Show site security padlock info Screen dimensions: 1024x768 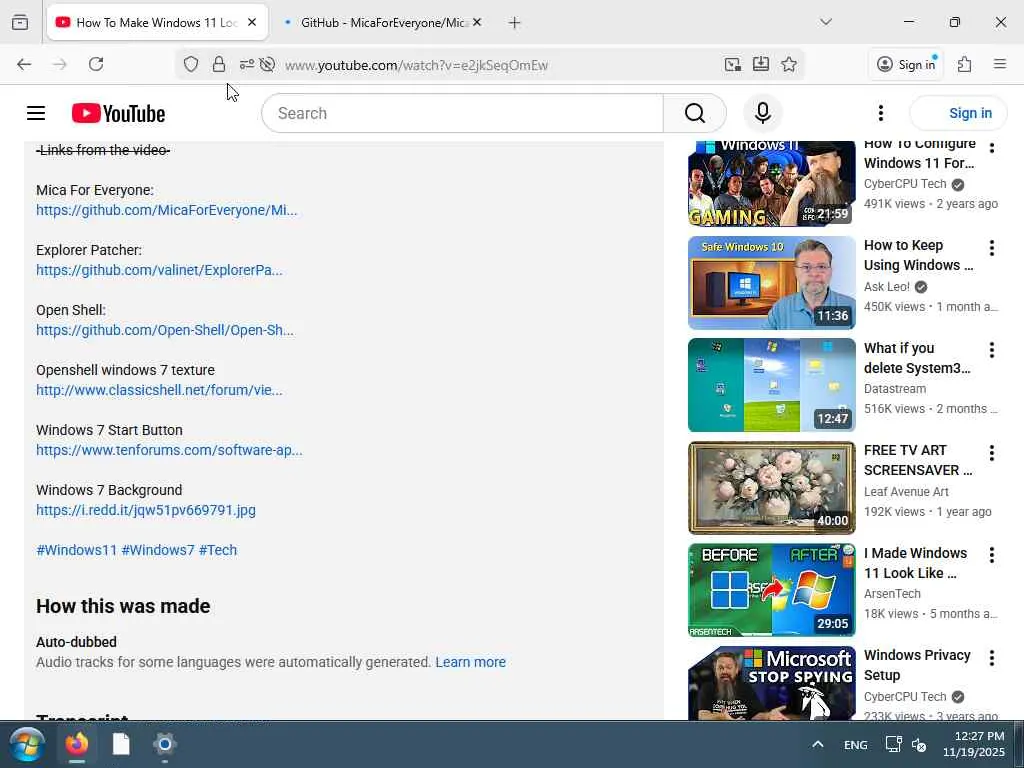coord(219,64)
